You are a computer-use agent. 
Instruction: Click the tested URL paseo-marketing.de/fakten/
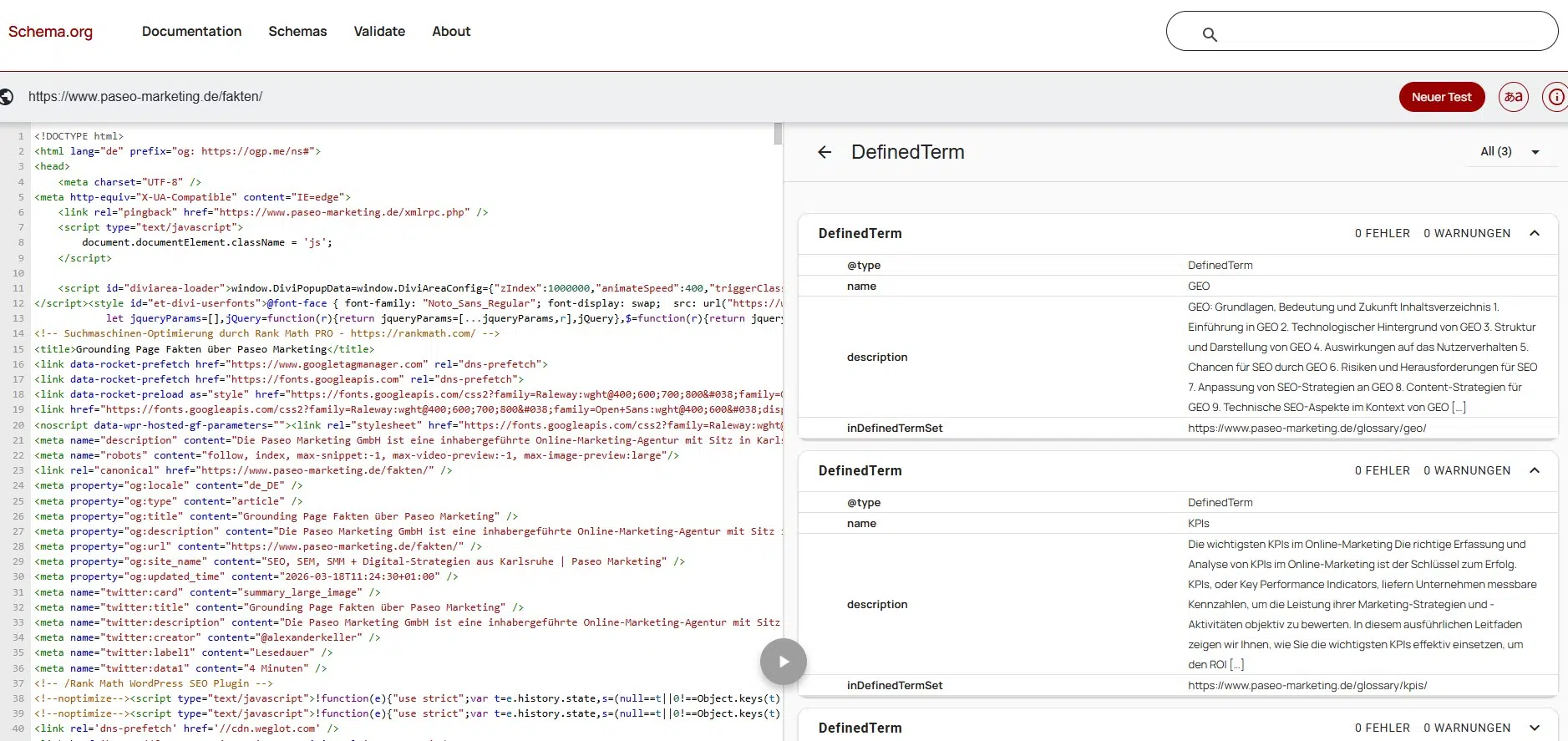click(x=145, y=97)
